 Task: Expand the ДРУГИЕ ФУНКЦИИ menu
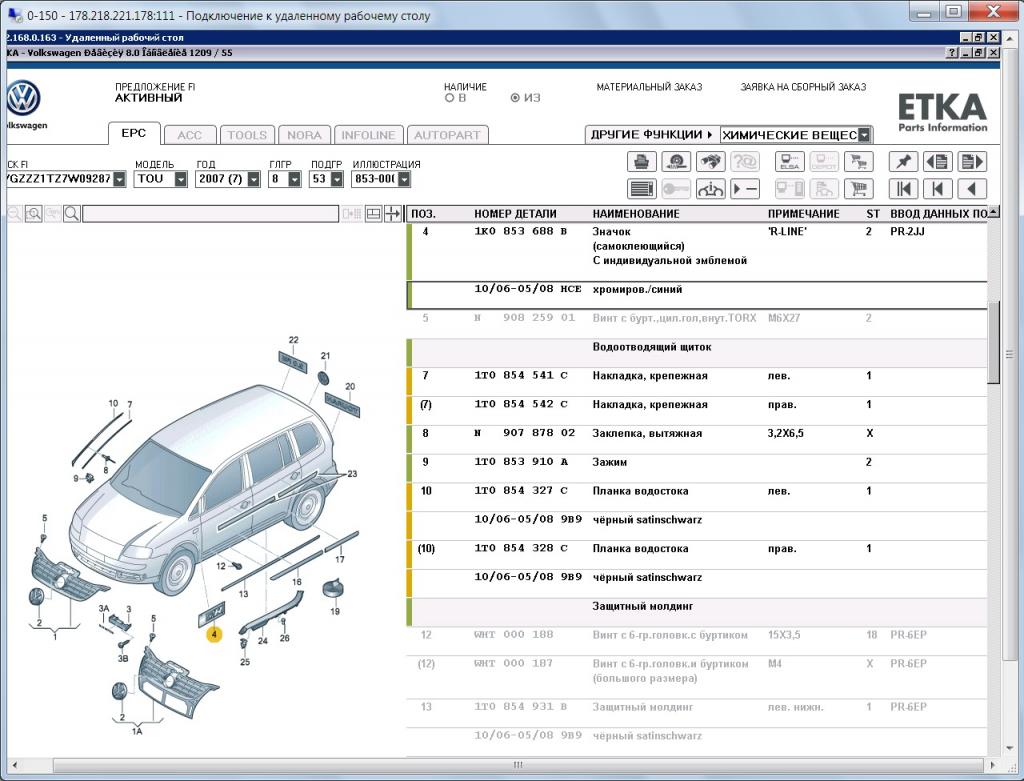pyautogui.click(x=652, y=135)
